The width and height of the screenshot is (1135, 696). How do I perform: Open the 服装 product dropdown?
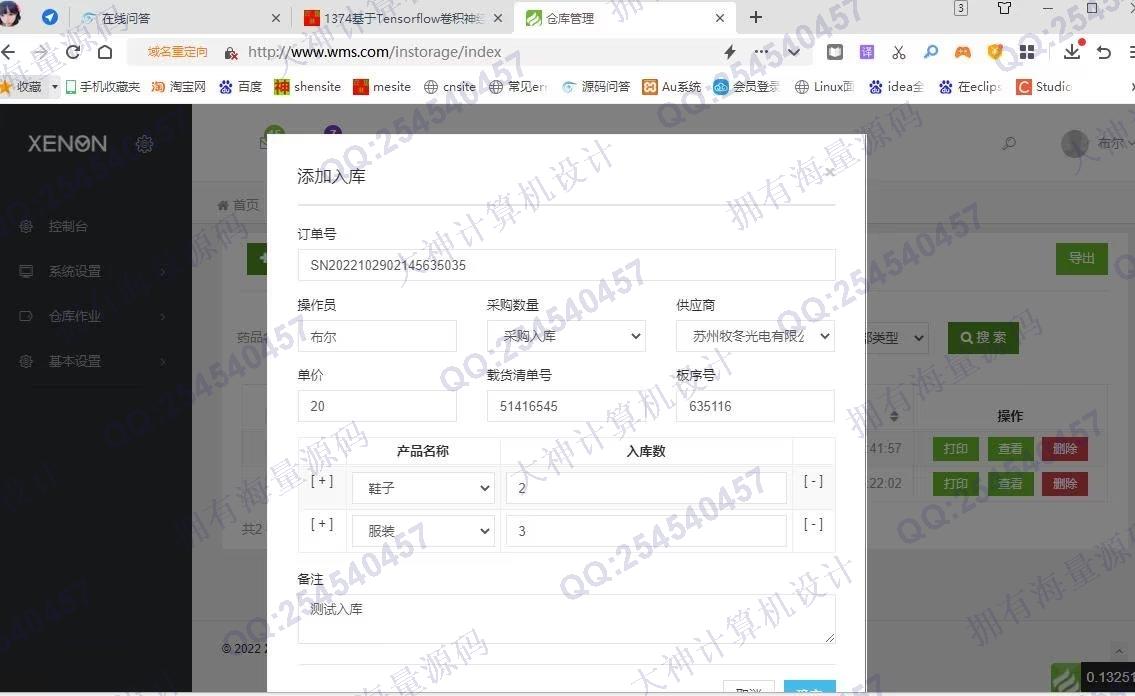(x=423, y=530)
